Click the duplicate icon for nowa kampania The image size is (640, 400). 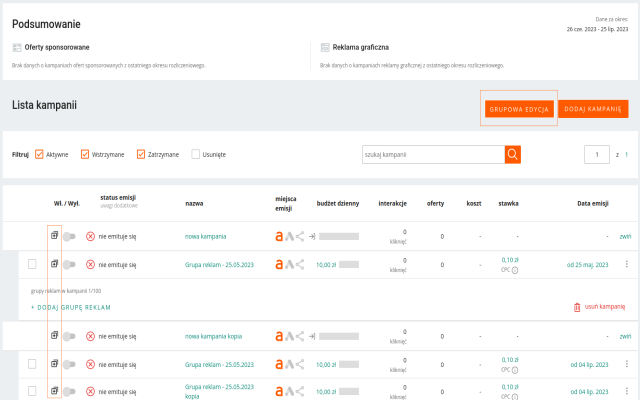pyautogui.click(x=54, y=235)
